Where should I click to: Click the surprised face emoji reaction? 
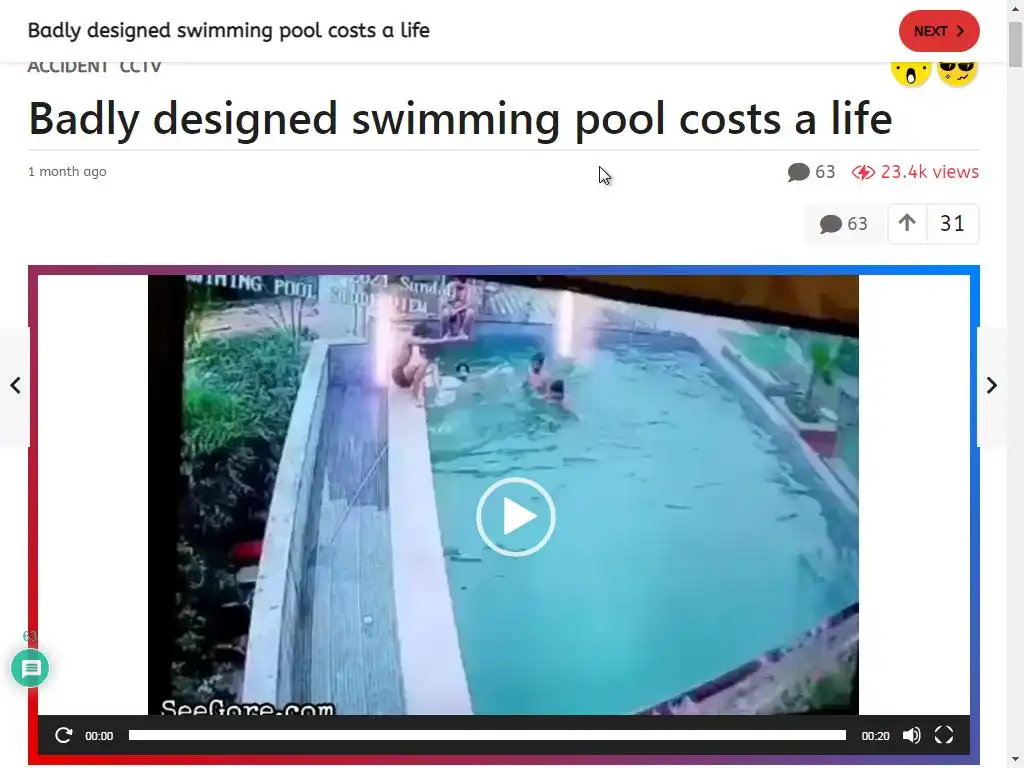pyautogui.click(x=911, y=71)
